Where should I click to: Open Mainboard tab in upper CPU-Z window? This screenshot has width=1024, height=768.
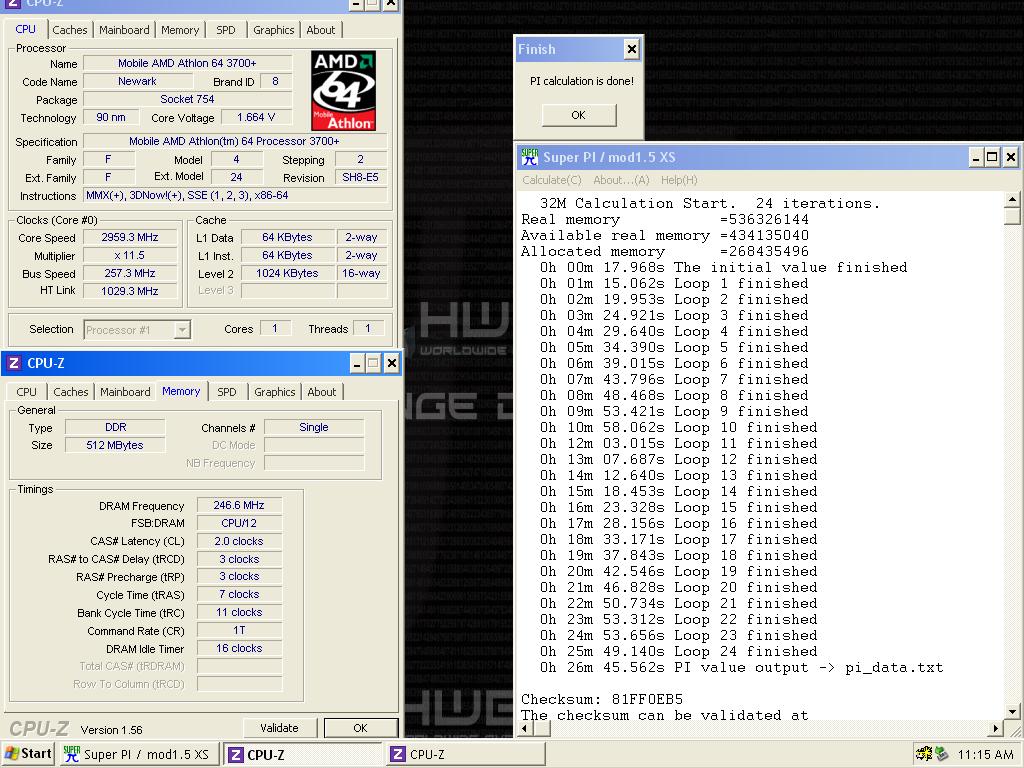pyautogui.click(x=124, y=30)
